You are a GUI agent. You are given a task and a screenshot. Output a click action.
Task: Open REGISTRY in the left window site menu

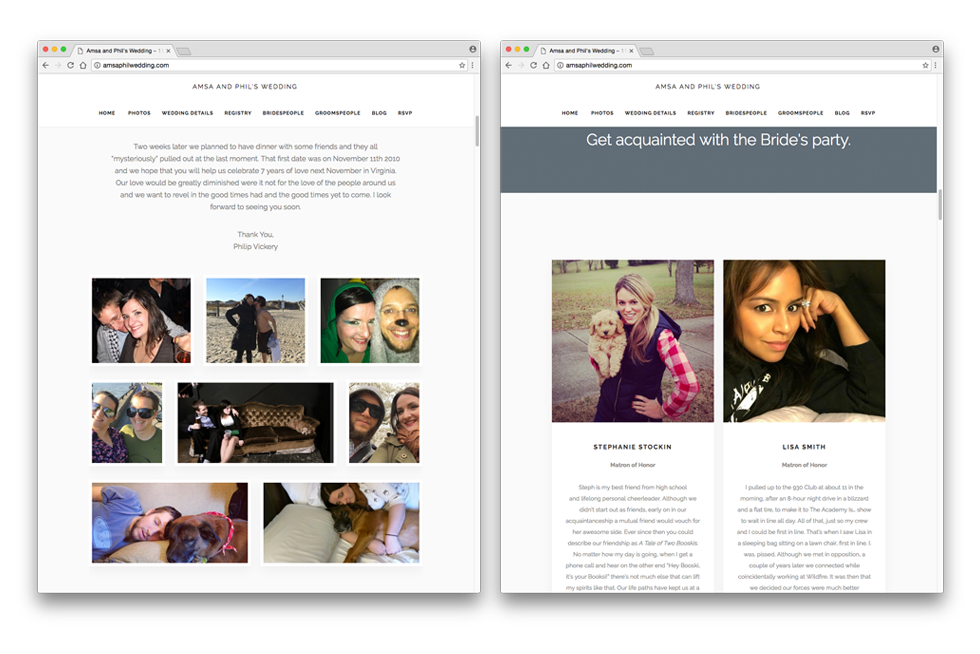pos(238,113)
